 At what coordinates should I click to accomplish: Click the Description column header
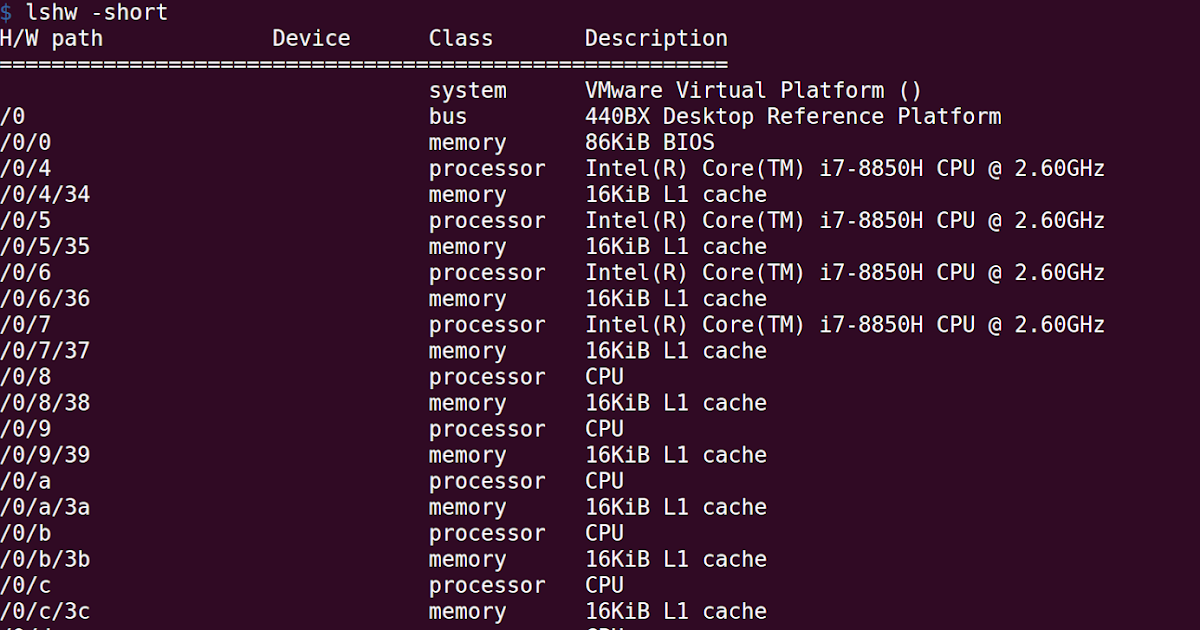pyautogui.click(x=656, y=38)
